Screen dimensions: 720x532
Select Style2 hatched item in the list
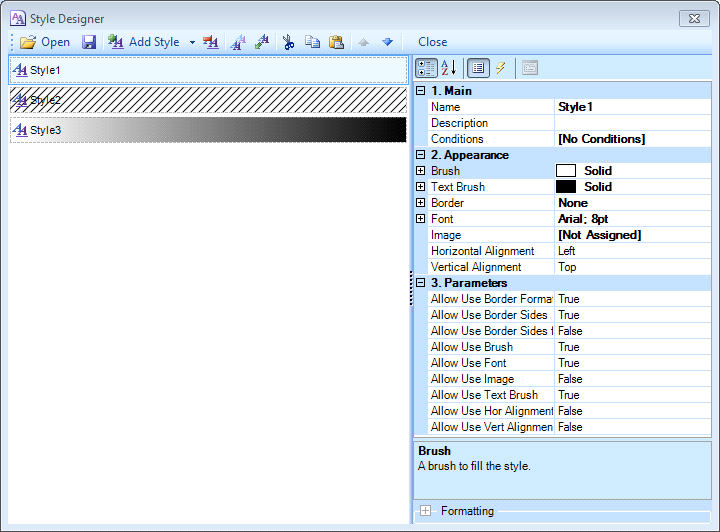208,100
